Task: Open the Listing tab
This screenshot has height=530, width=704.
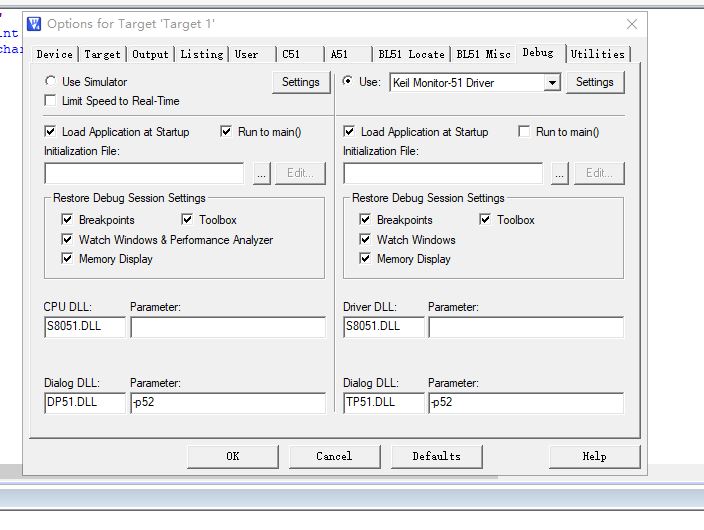Action: pyautogui.click(x=202, y=54)
